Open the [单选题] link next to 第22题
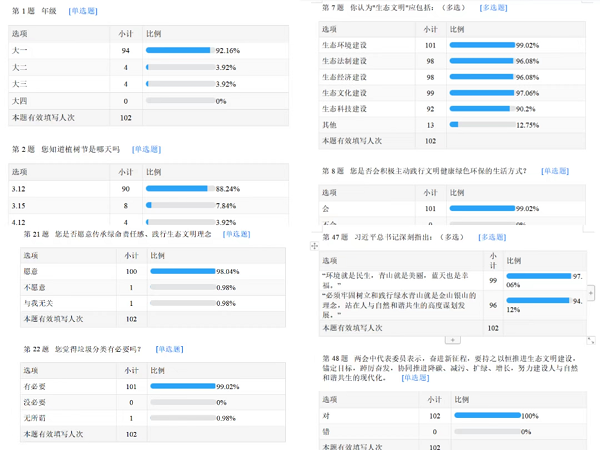This screenshot has height=450, width=600. (x=169, y=349)
